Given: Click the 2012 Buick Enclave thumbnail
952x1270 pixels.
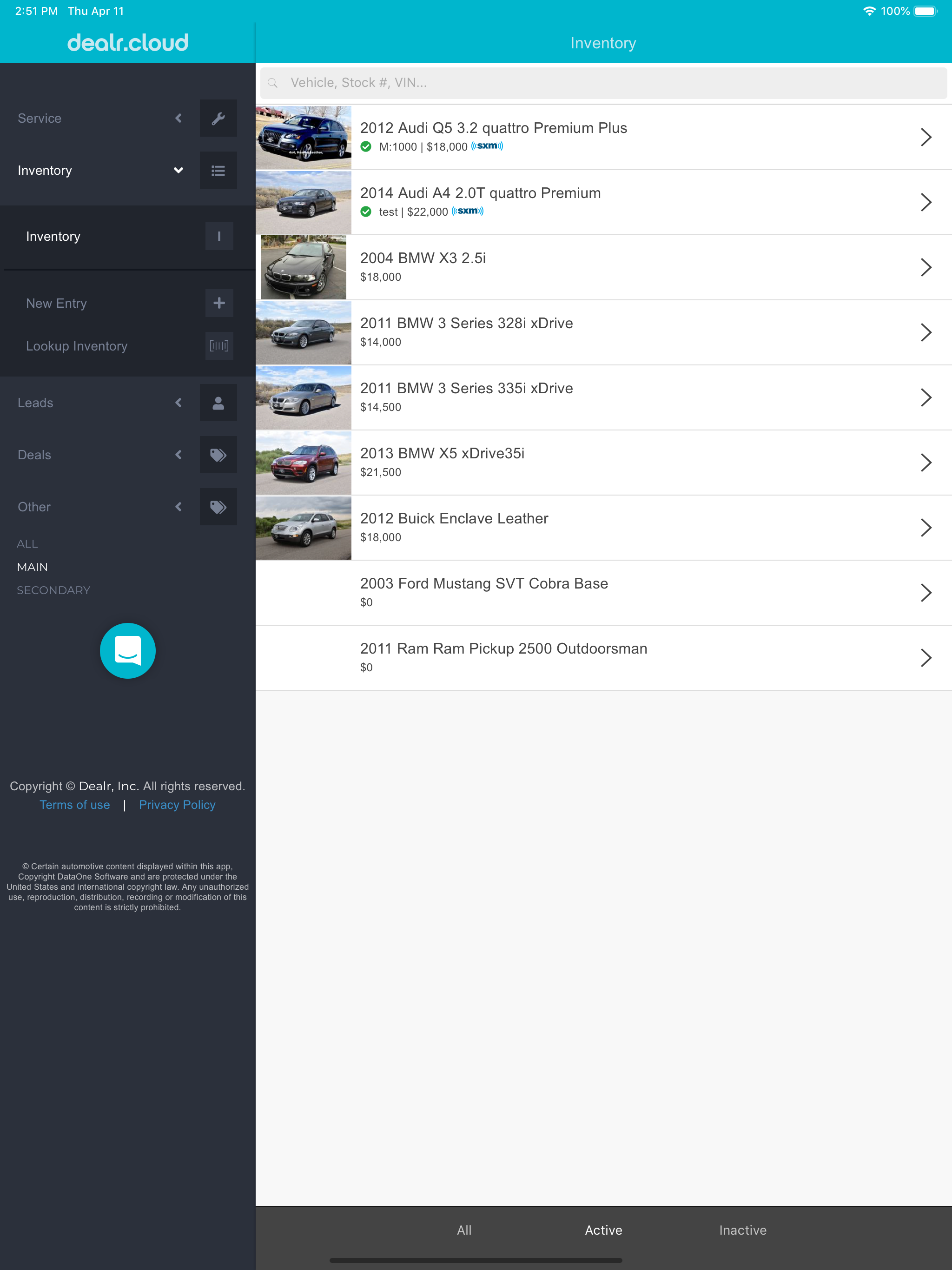Looking at the screenshot, I should 303,528.
